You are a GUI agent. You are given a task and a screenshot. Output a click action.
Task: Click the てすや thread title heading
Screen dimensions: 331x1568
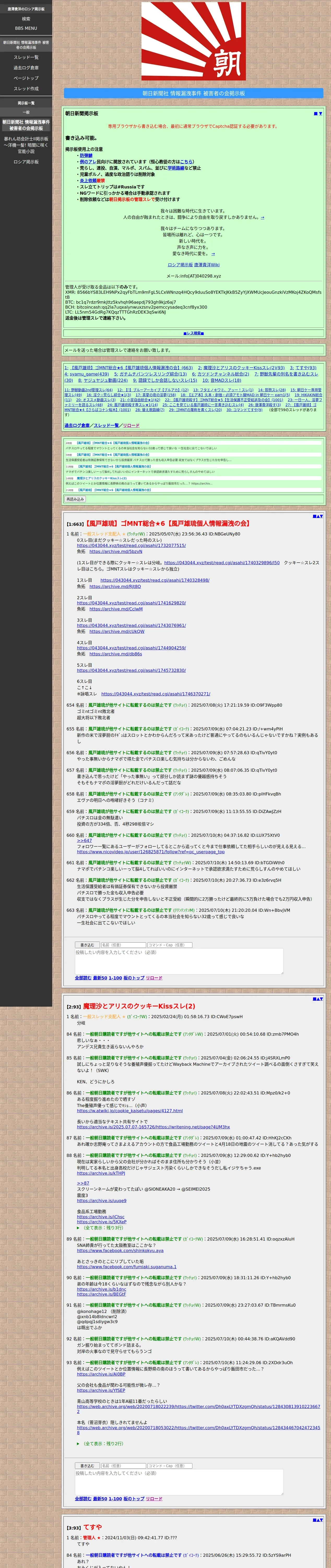92,1527
